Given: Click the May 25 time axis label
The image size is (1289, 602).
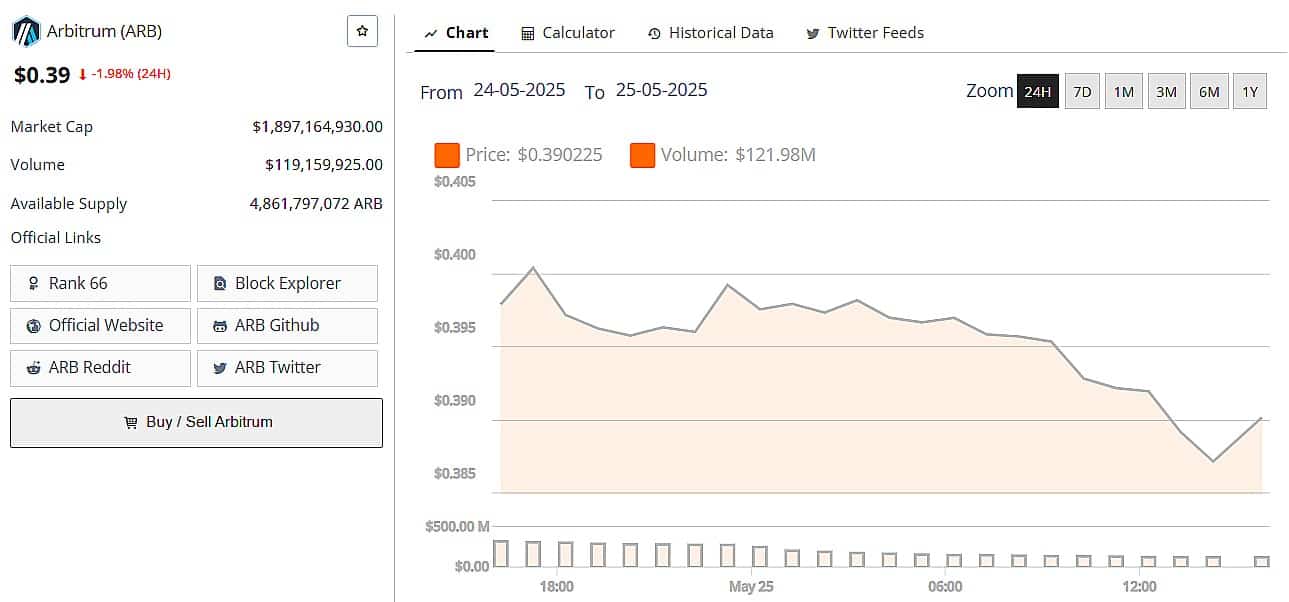Looking at the screenshot, I should tap(751, 587).
